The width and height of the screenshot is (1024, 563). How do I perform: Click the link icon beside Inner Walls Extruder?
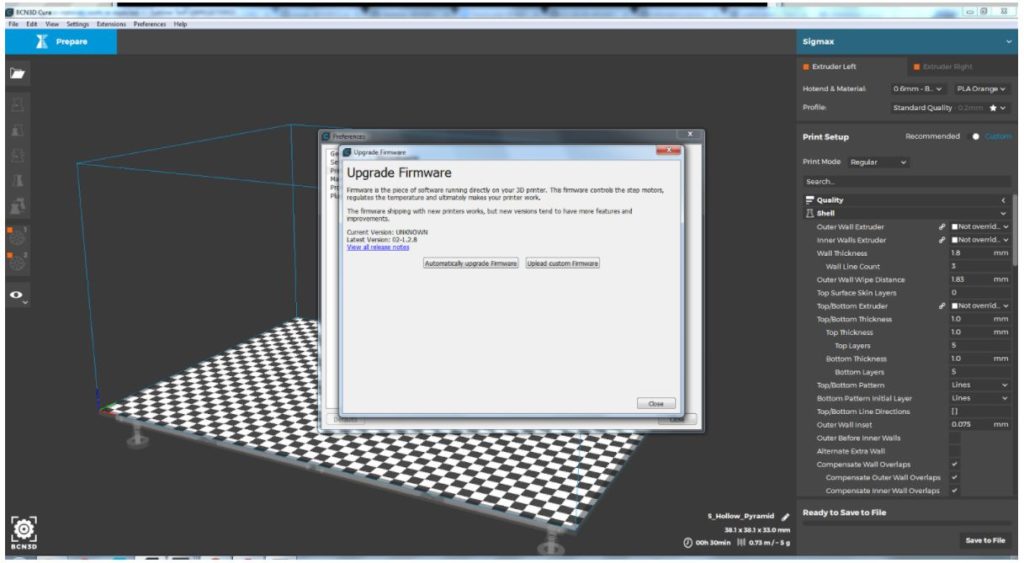coord(942,240)
